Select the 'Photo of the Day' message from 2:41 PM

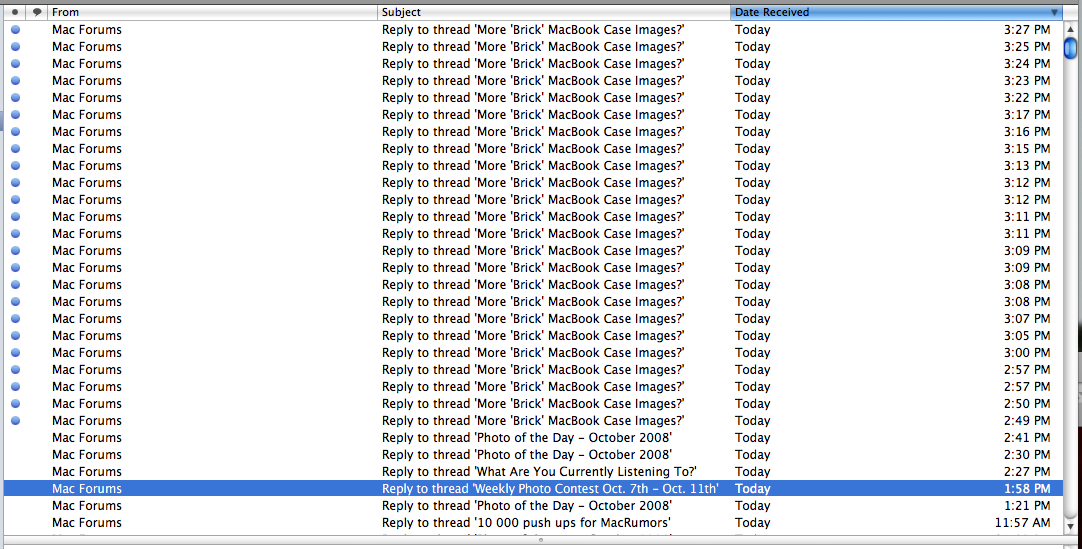point(527,438)
